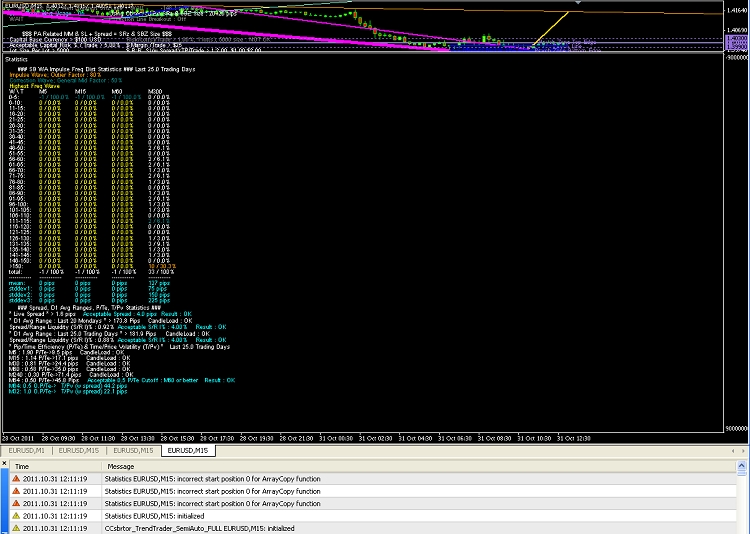Screen dimensions: 750x534
Task: Click the log scrollbar up arrow
Action: point(742,466)
